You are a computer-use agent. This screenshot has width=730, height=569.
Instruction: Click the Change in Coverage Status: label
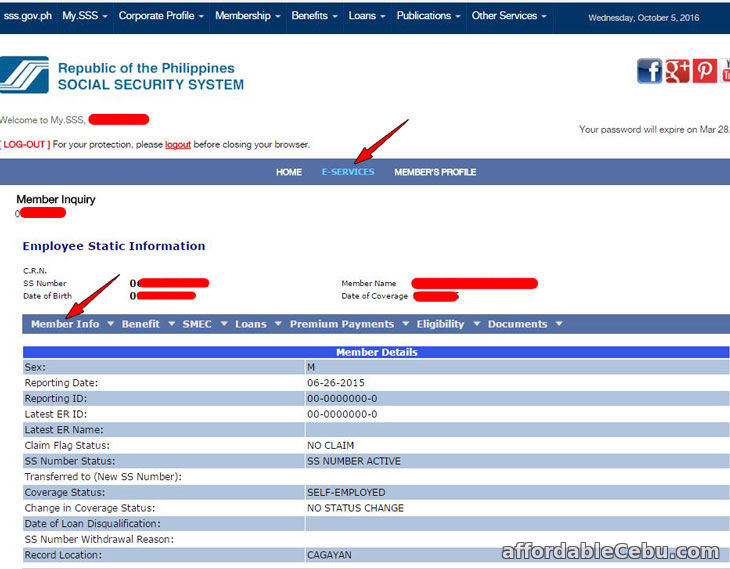coord(90,508)
